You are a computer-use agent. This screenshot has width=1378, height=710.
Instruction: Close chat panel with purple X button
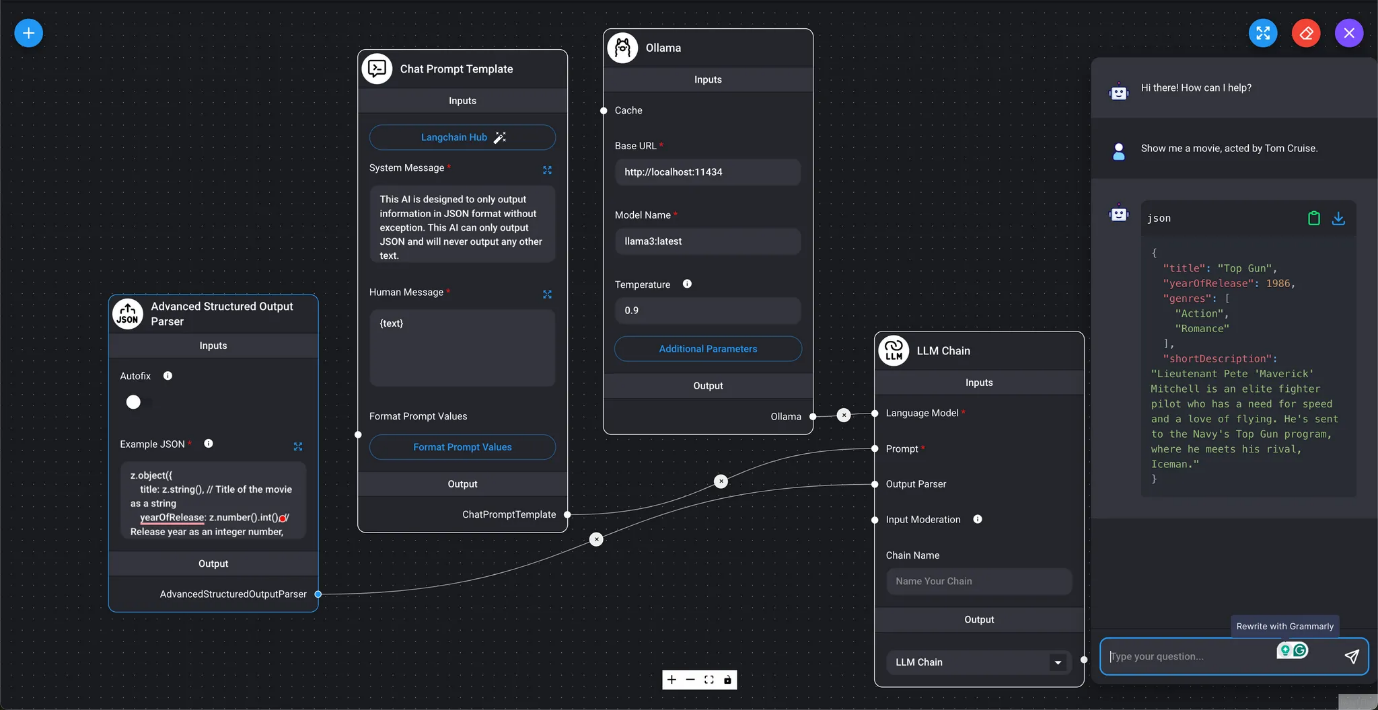1349,33
